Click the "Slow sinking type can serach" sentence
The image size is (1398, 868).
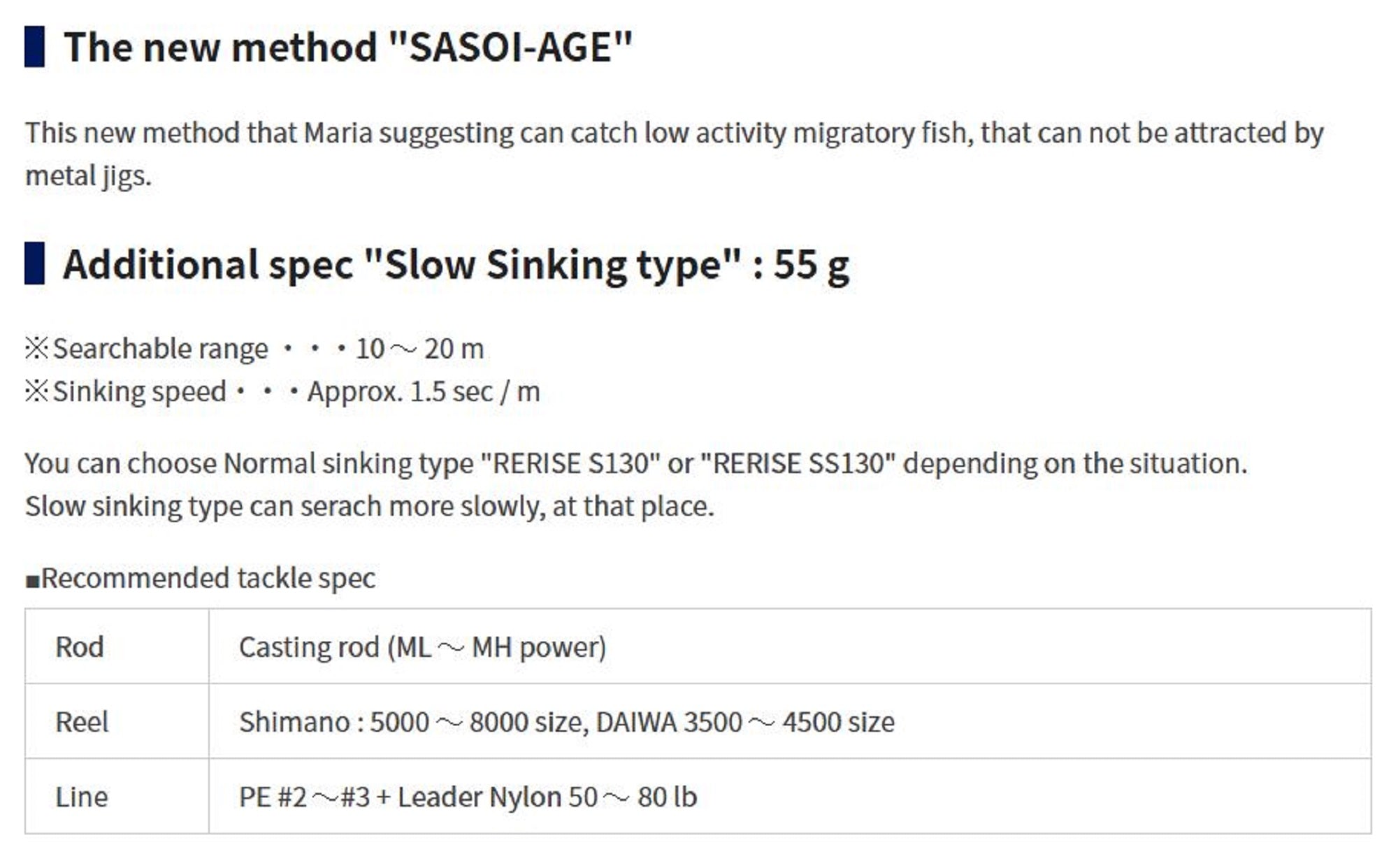[x=369, y=506]
